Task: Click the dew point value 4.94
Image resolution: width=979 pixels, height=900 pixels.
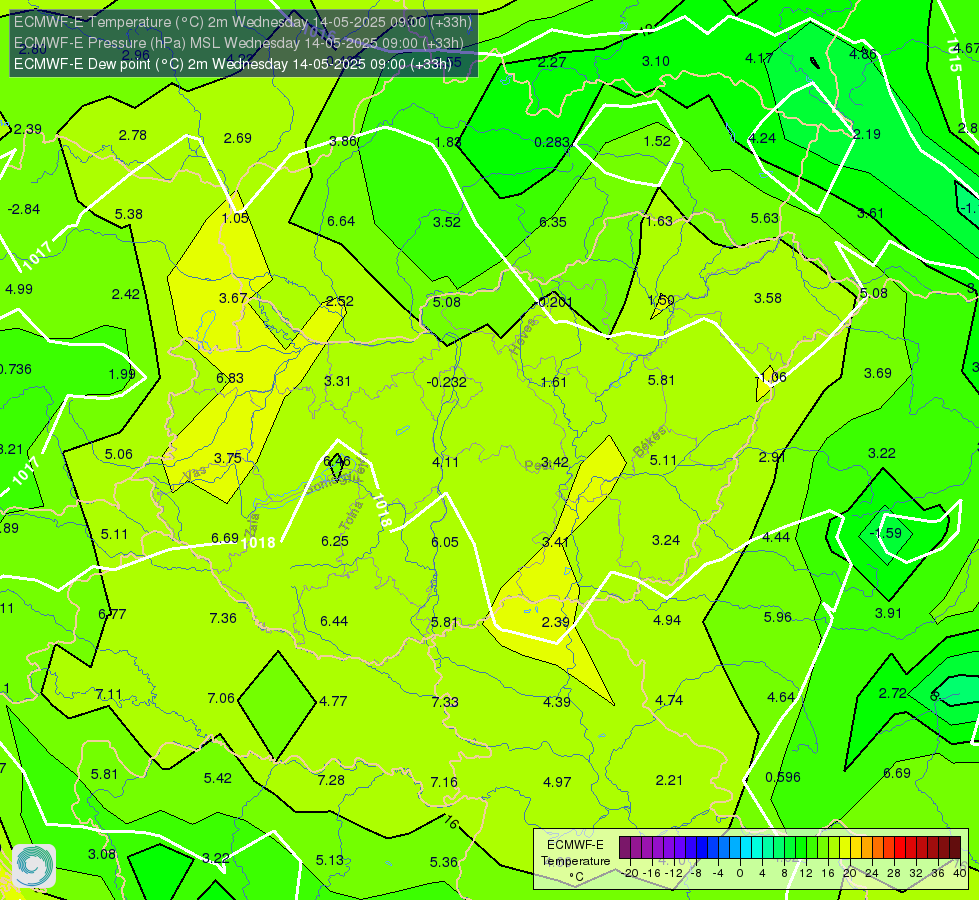Action: point(667,620)
